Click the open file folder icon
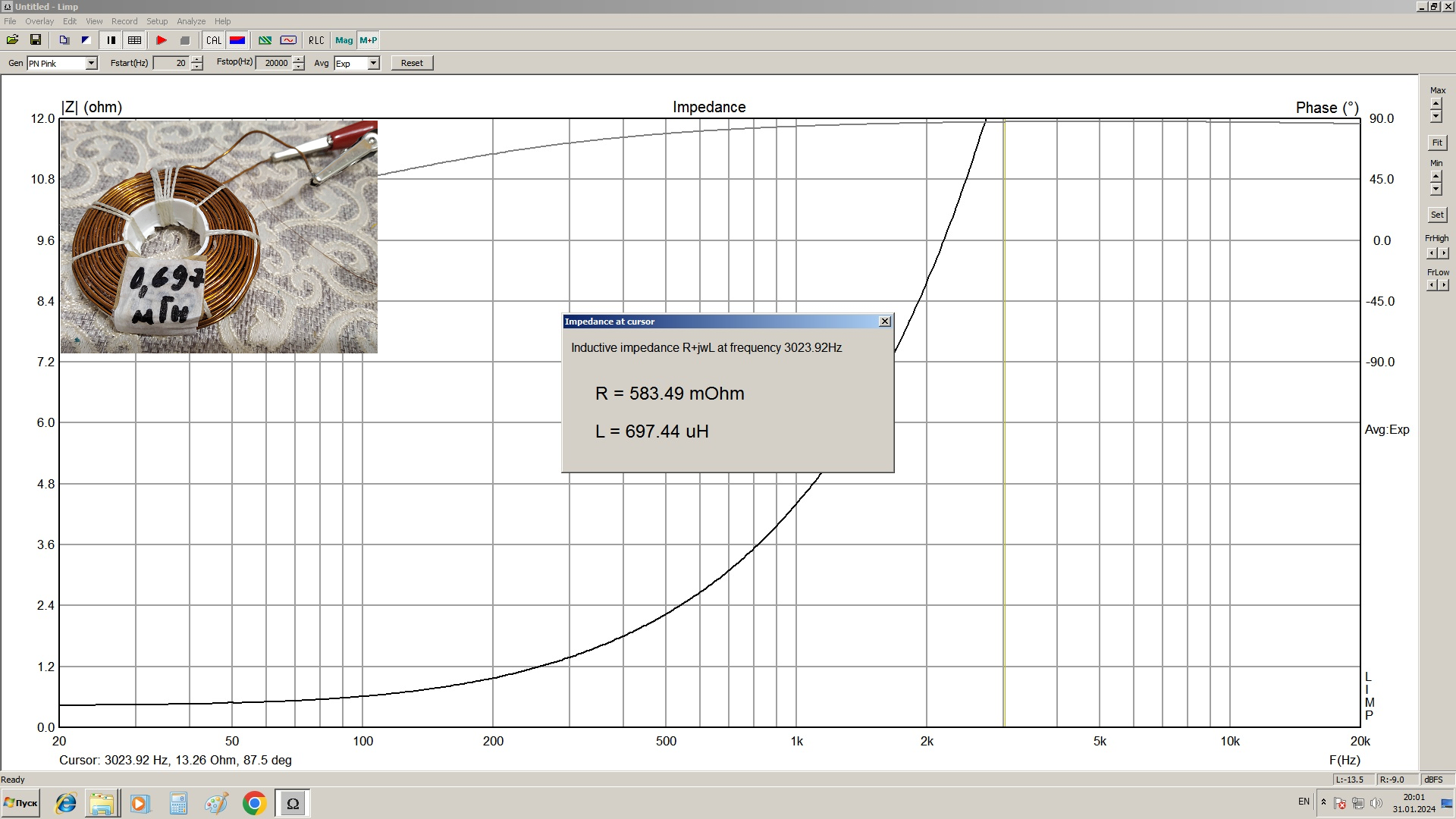1456x819 pixels. 12,40
